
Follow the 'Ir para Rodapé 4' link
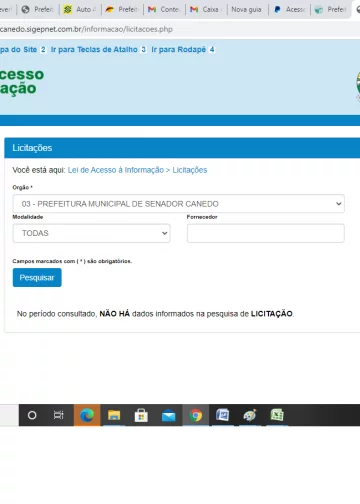(x=183, y=50)
